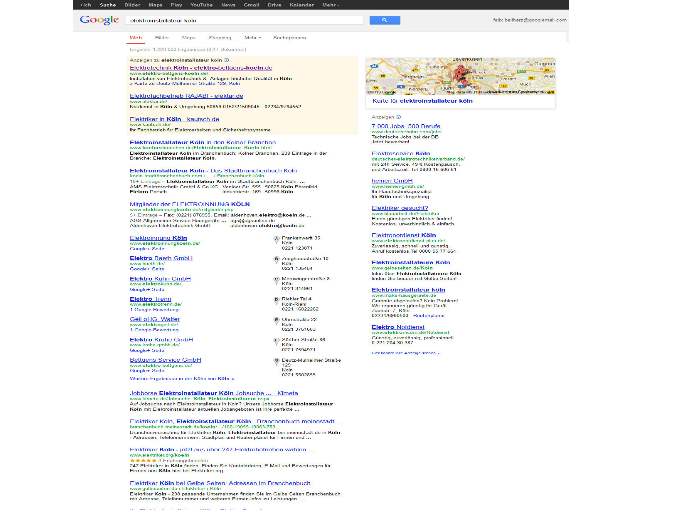Image resolution: width=680 pixels, height=510 pixels.
Task: Open the Cologne map thumbnail
Action: [460, 76]
